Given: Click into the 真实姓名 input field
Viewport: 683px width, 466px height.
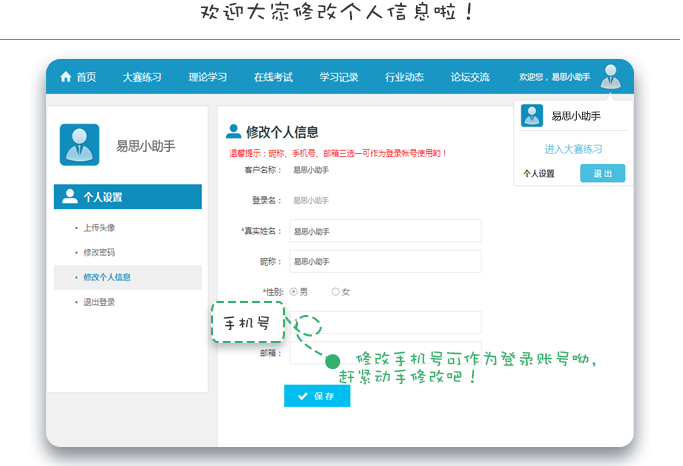Looking at the screenshot, I should 385,231.
